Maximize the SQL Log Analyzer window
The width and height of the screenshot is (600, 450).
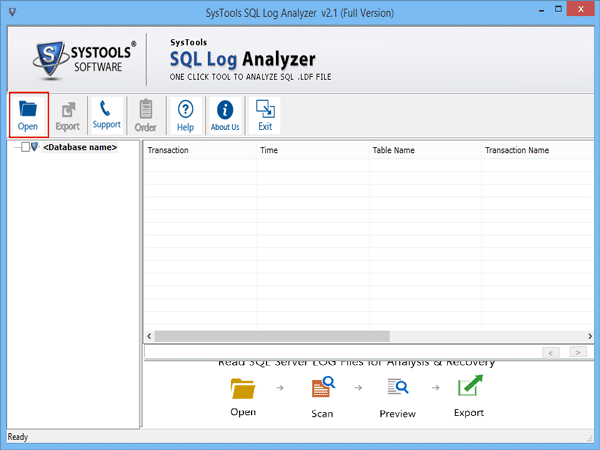(558, 9)
